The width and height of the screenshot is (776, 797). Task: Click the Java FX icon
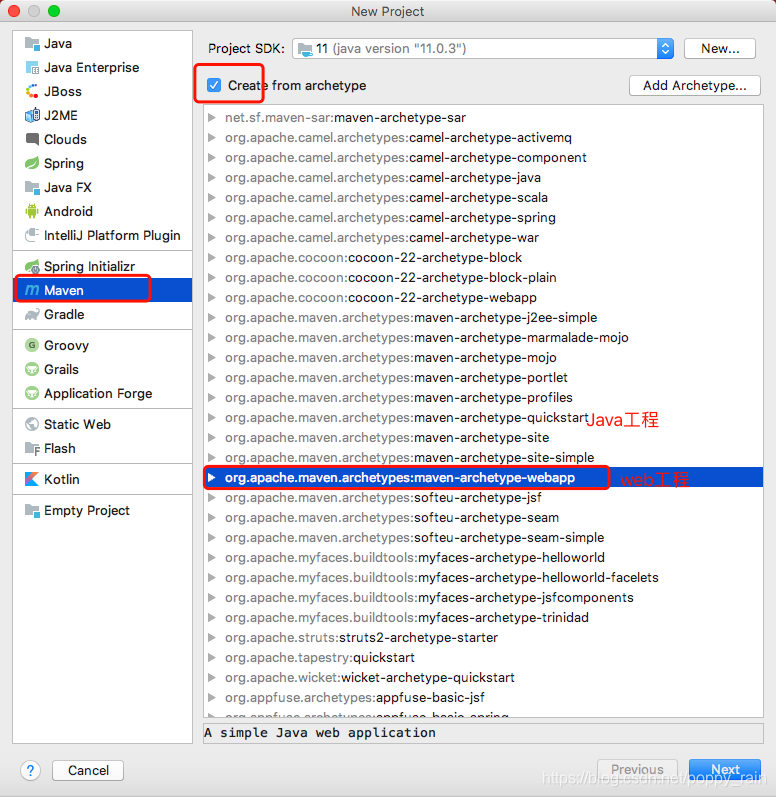(x=32, y=188)
